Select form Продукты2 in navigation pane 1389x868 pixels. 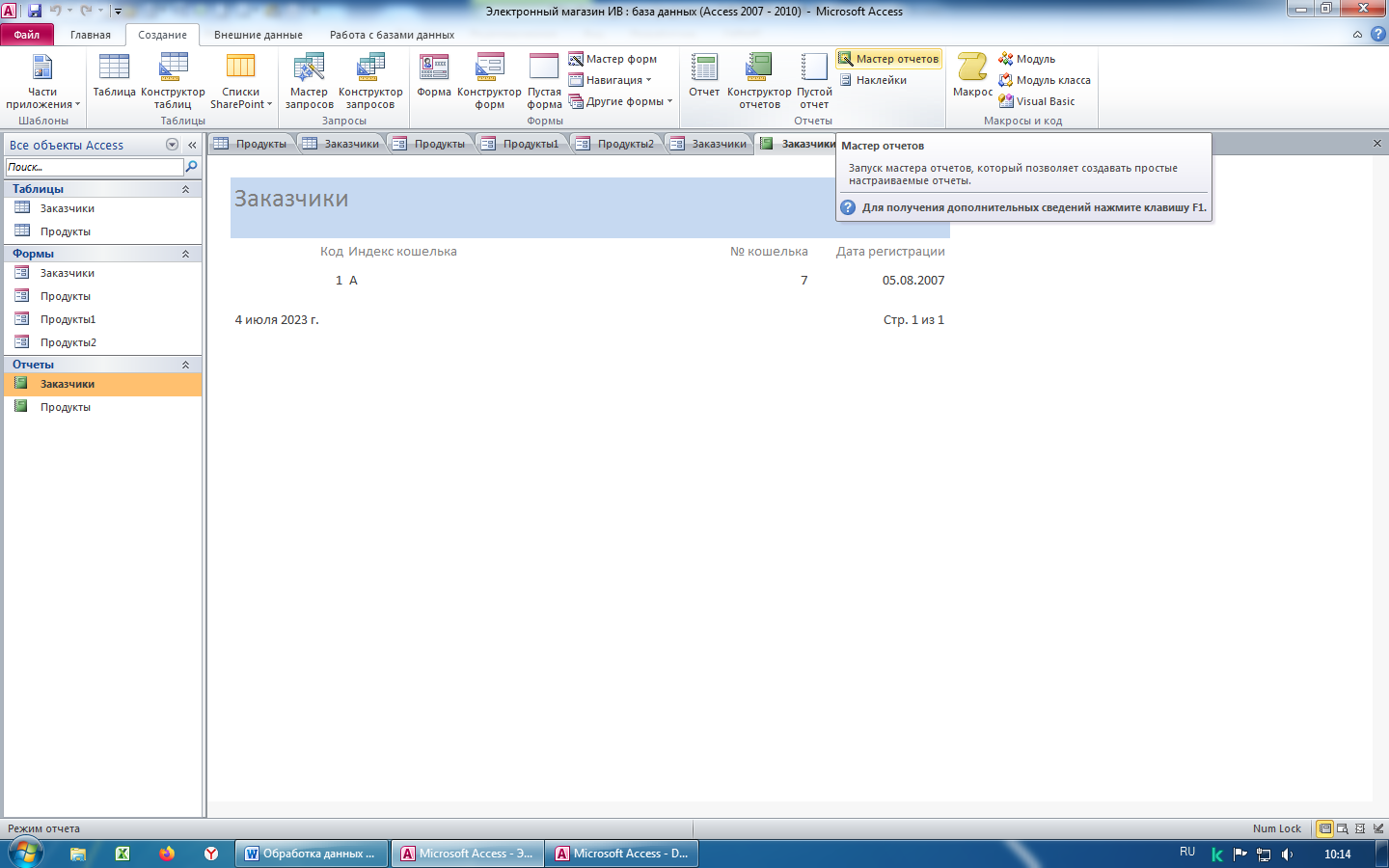[x=102, y=342]
